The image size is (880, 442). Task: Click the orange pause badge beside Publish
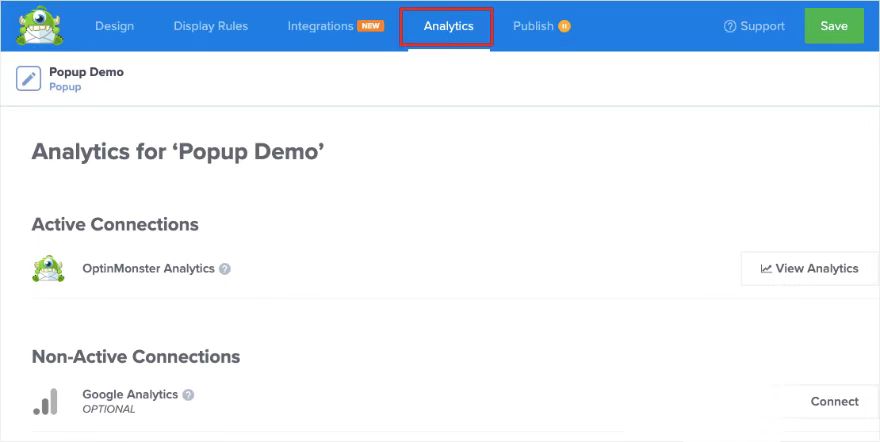(x=565, y=26)
